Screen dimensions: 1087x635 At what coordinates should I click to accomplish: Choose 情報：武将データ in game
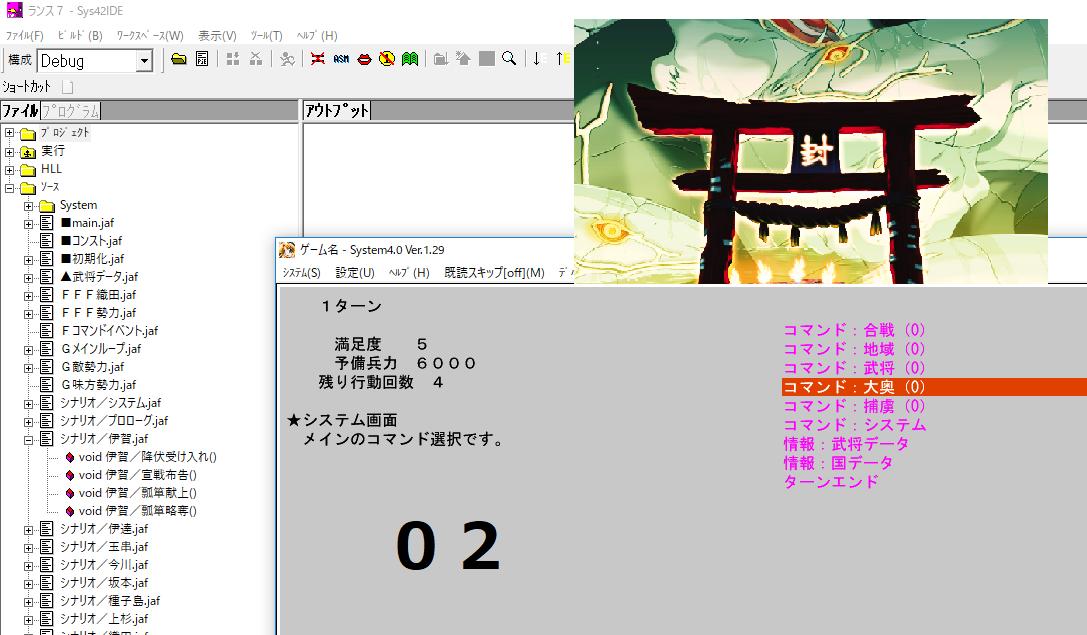[846, 444]
